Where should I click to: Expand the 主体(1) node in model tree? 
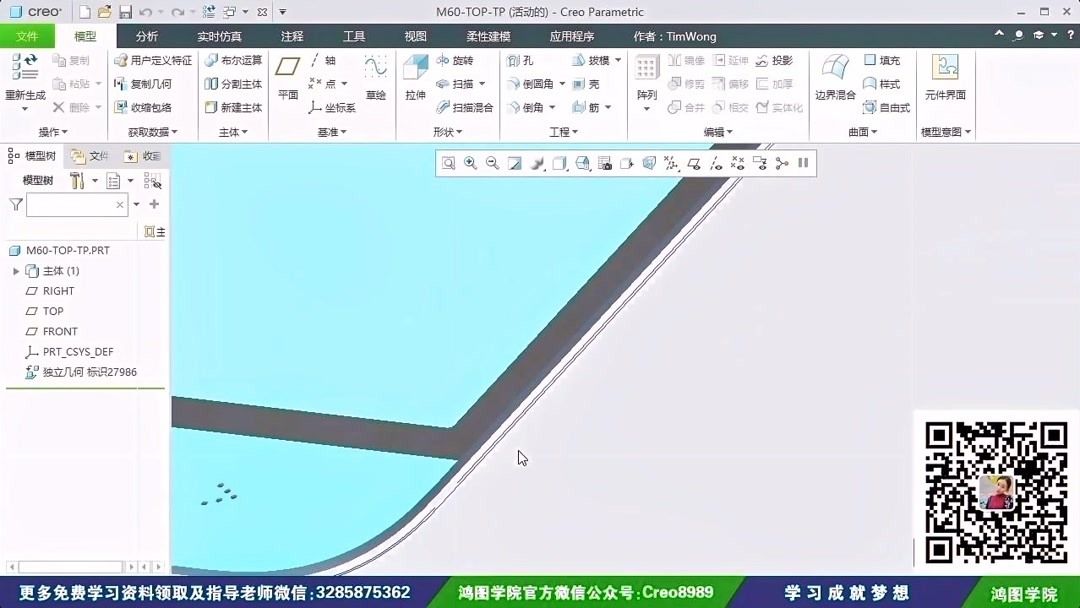(x=16, y=271)
